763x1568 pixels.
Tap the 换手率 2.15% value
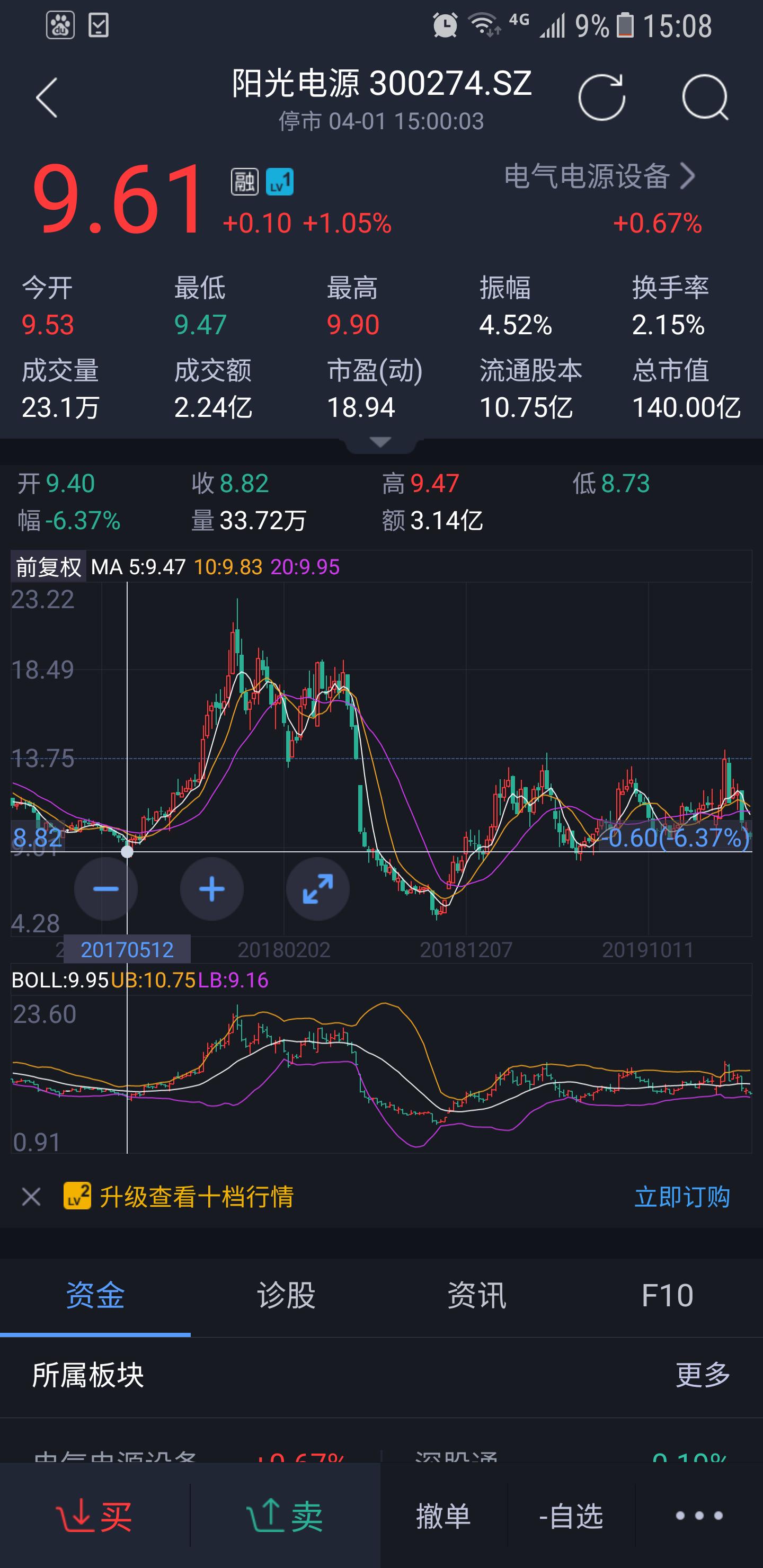pos(669,325)
